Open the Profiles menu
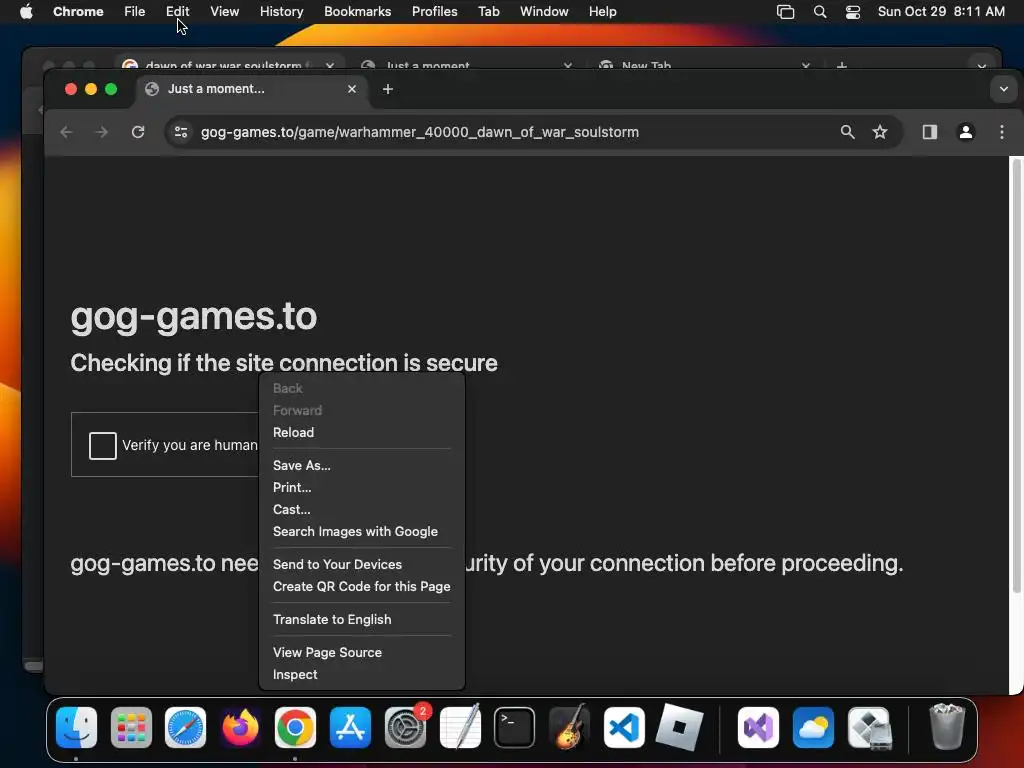Viewport: 1024px width, 768px height. tap(434, 12)
